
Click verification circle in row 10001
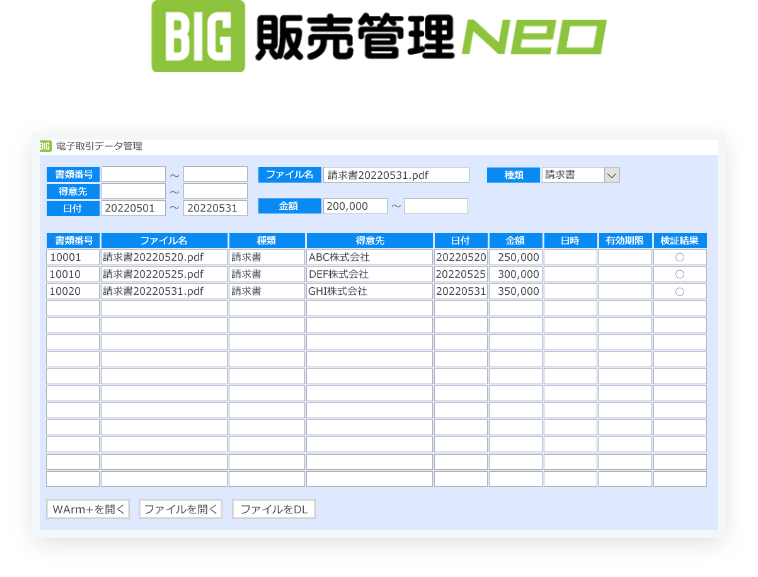pyautogui.click(x=680, y=258)
